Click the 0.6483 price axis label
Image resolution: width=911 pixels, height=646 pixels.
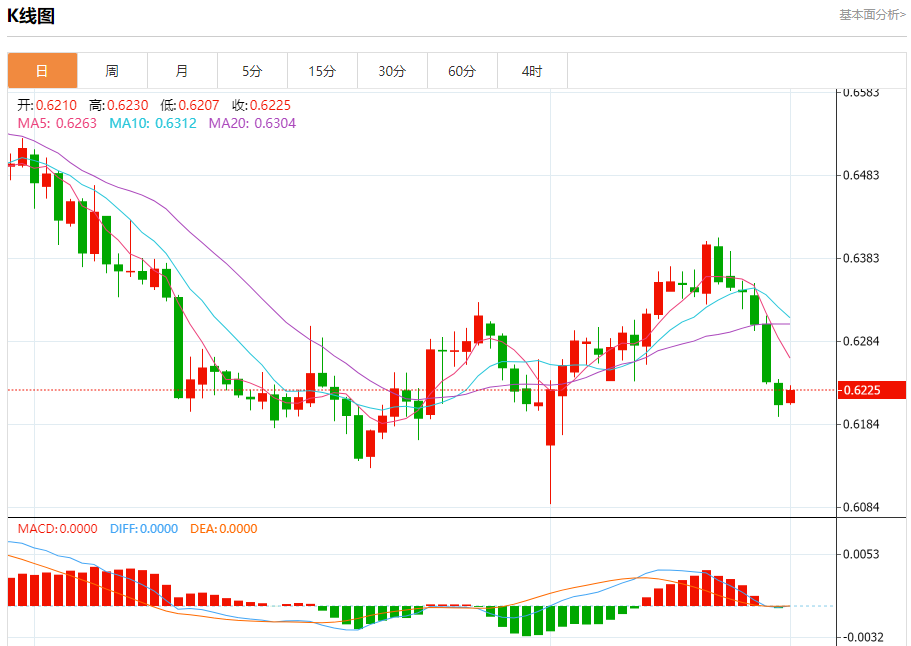[x=861, y=175]
